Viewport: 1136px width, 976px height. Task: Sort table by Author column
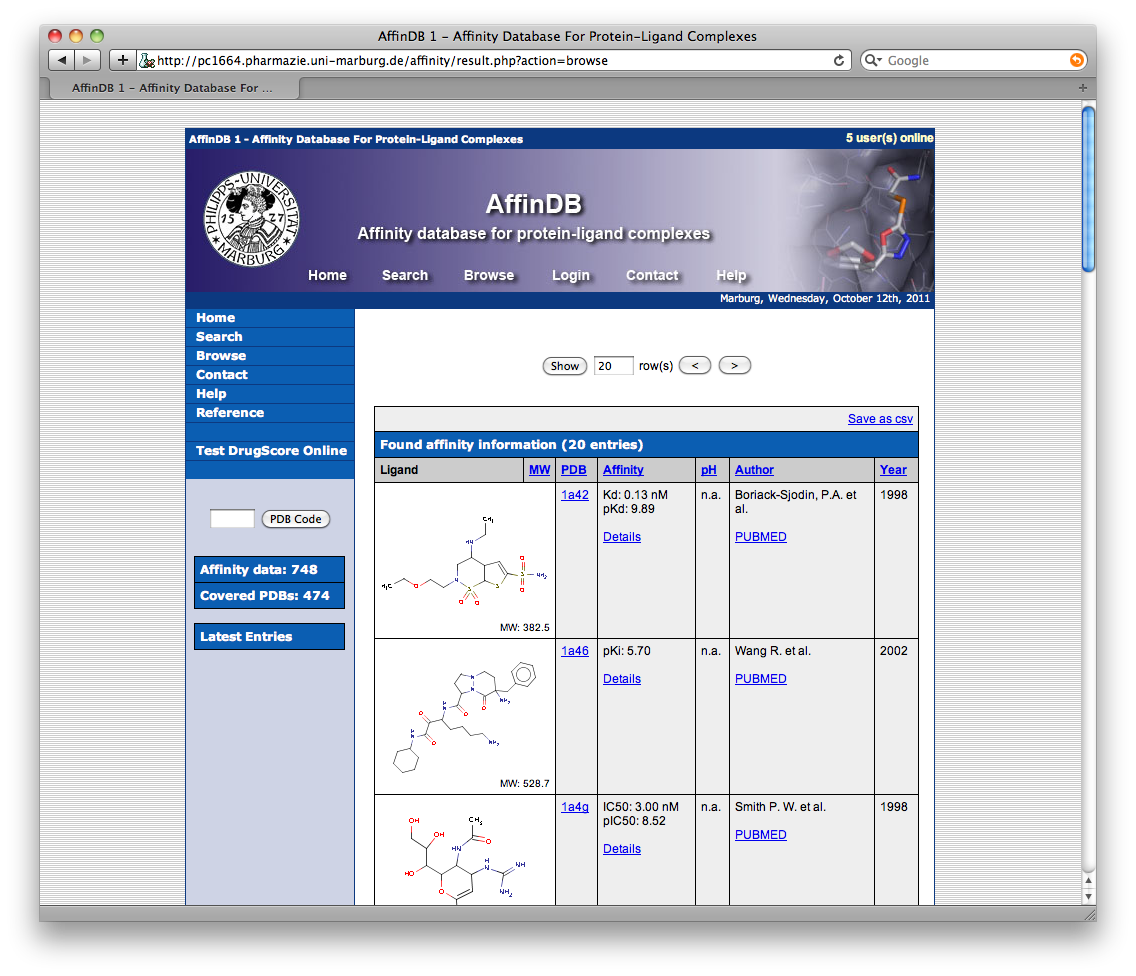coord(754,470)
